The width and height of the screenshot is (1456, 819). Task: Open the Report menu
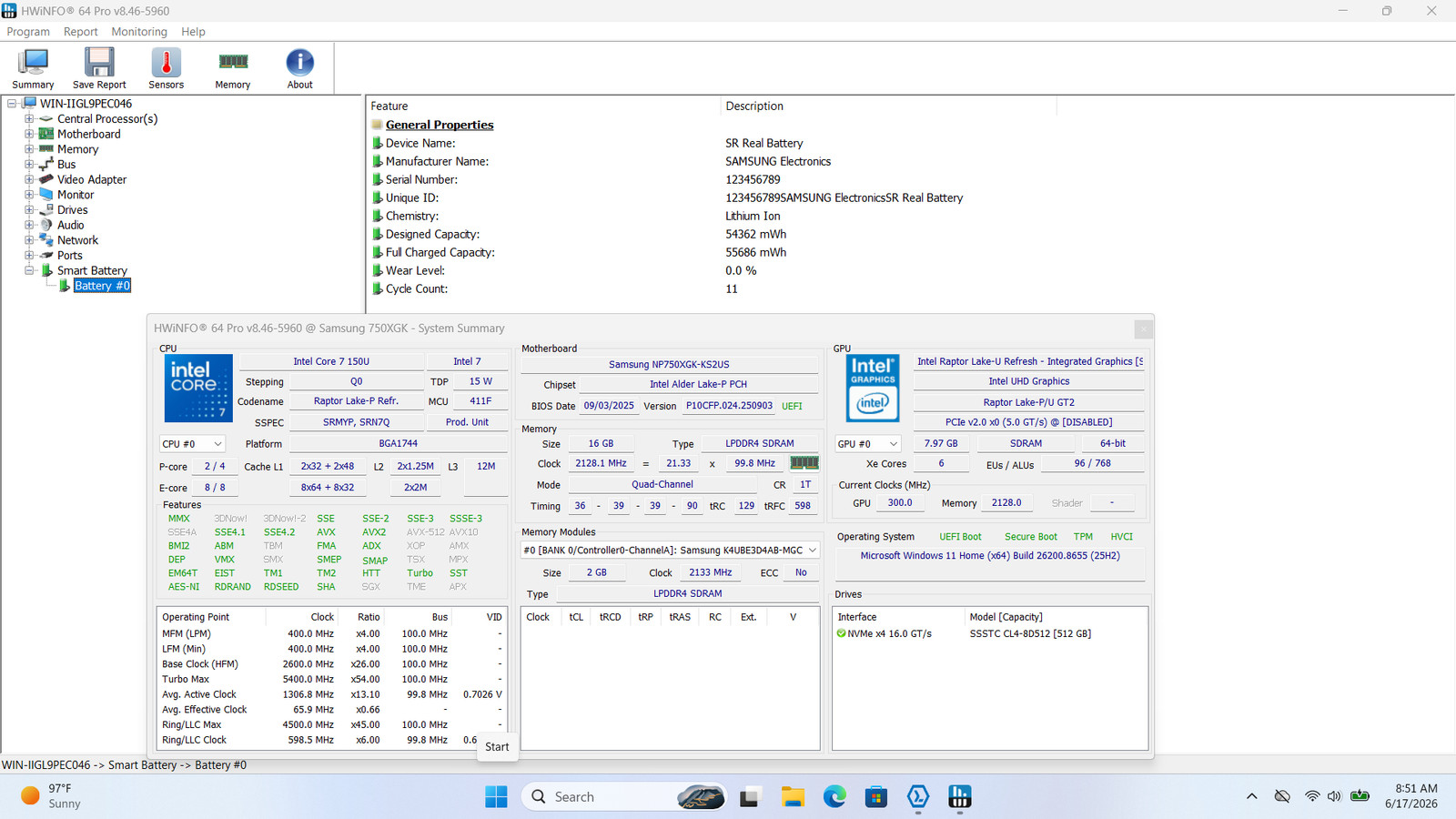pyautogui.click(x=80, y=32)
